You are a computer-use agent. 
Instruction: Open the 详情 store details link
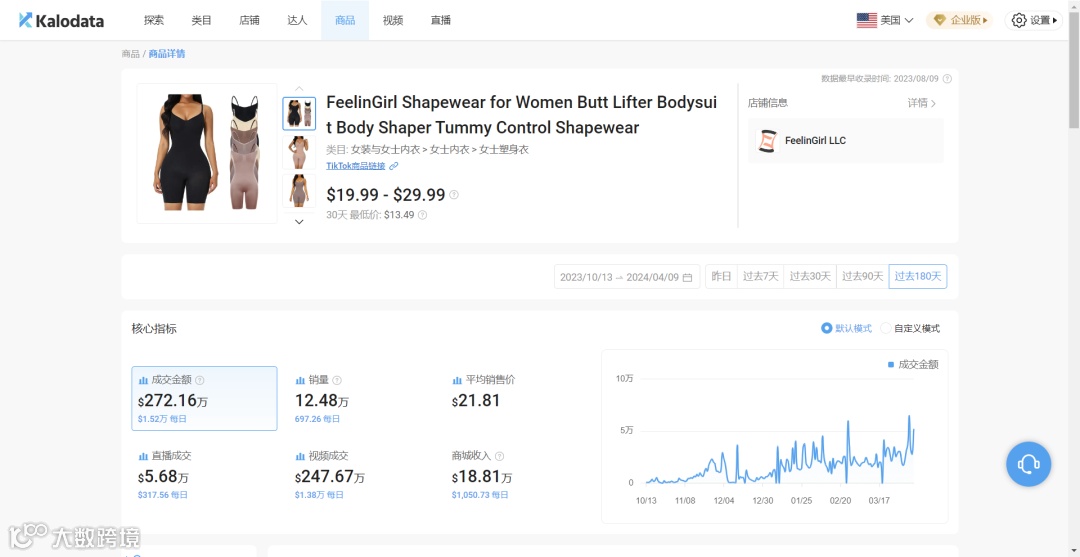(922, 103)
